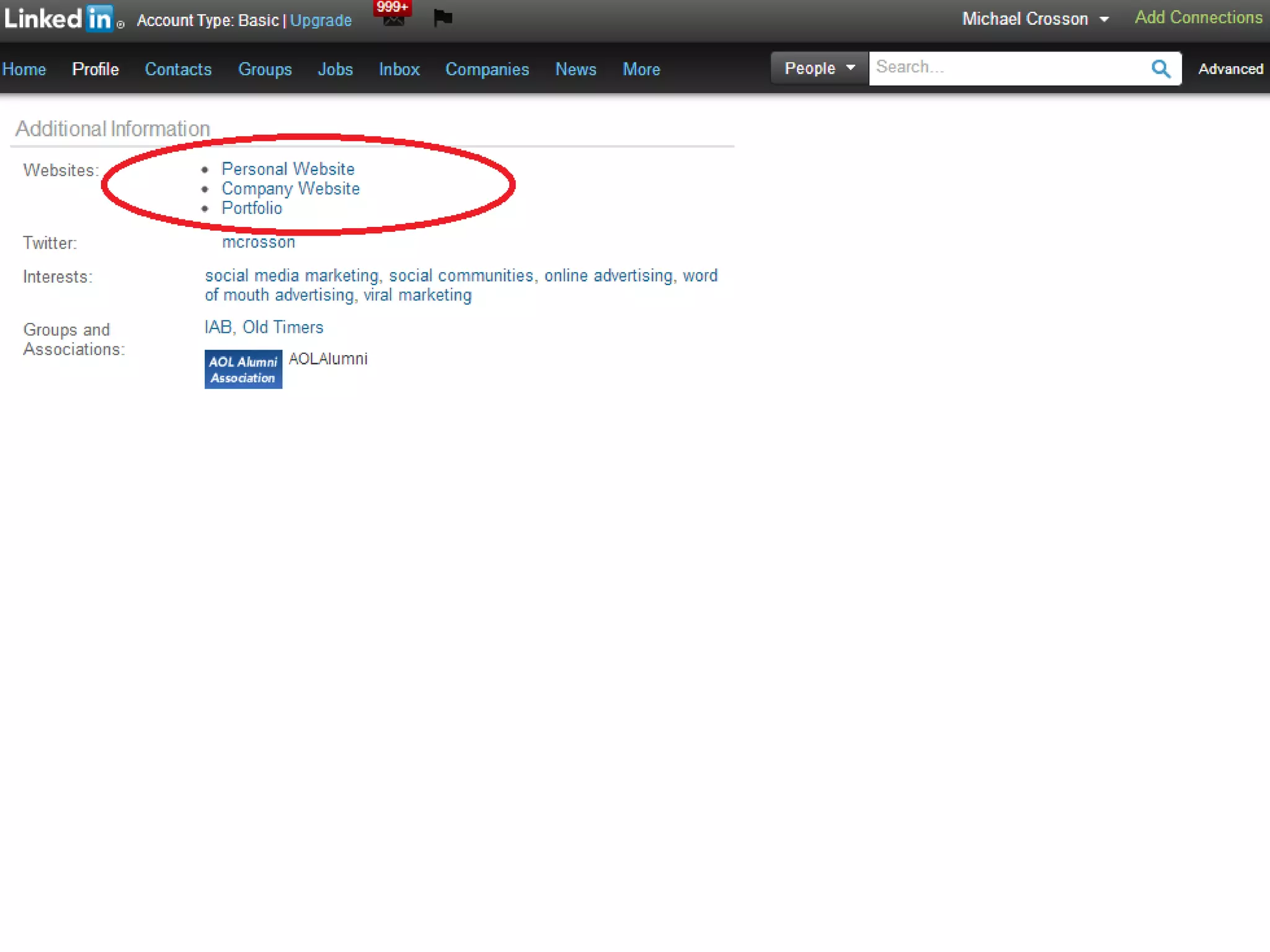The image size is (1270, 952).
Task: Select the Old Timers group link
Action: point(283,327)
